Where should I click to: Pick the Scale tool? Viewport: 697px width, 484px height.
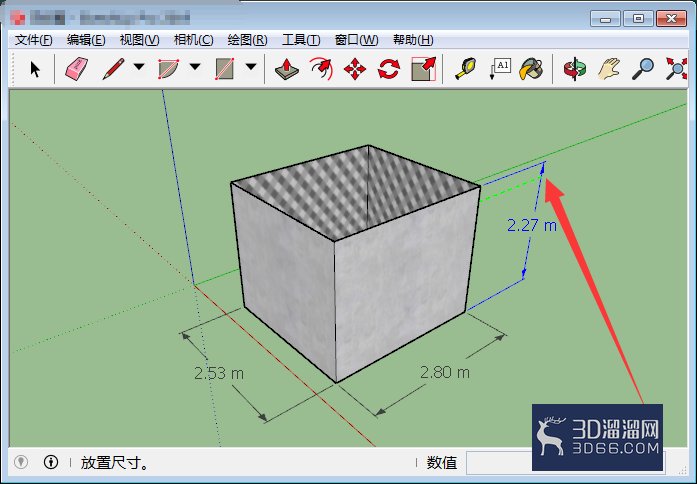point(423,69)
